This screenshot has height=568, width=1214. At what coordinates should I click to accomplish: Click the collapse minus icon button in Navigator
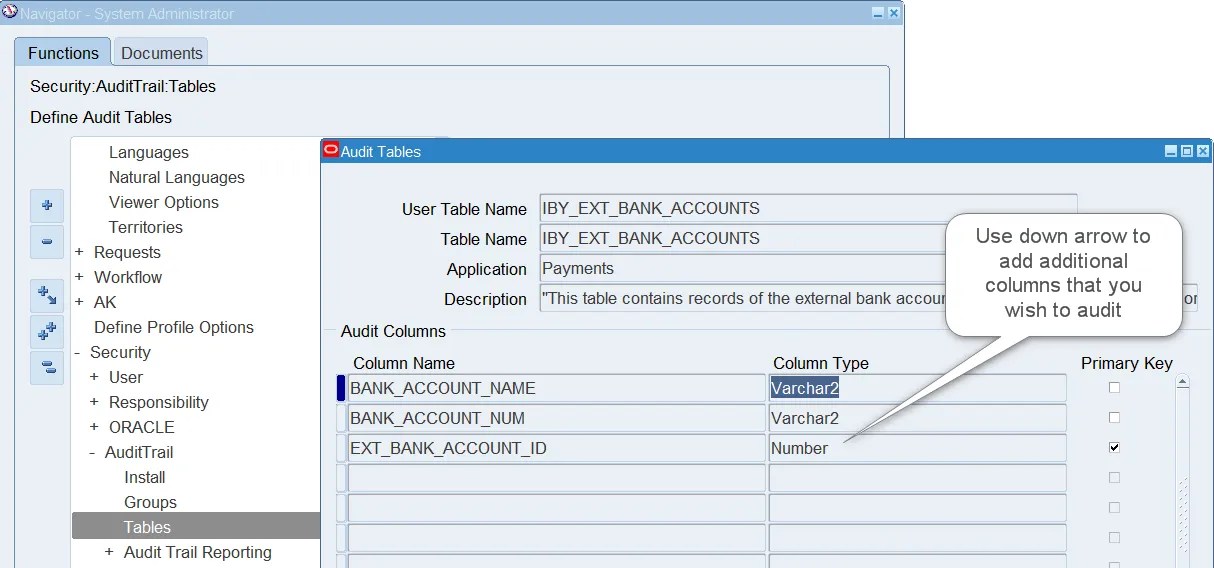pos(47,242)
